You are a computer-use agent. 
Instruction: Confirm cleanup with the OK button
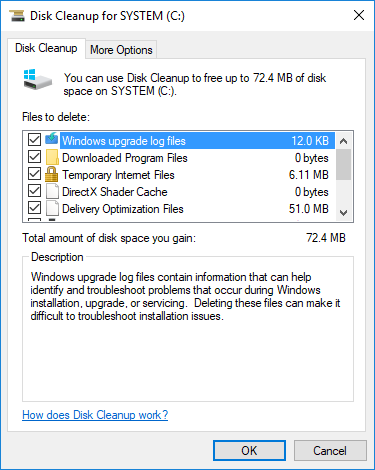coord(249,451)
